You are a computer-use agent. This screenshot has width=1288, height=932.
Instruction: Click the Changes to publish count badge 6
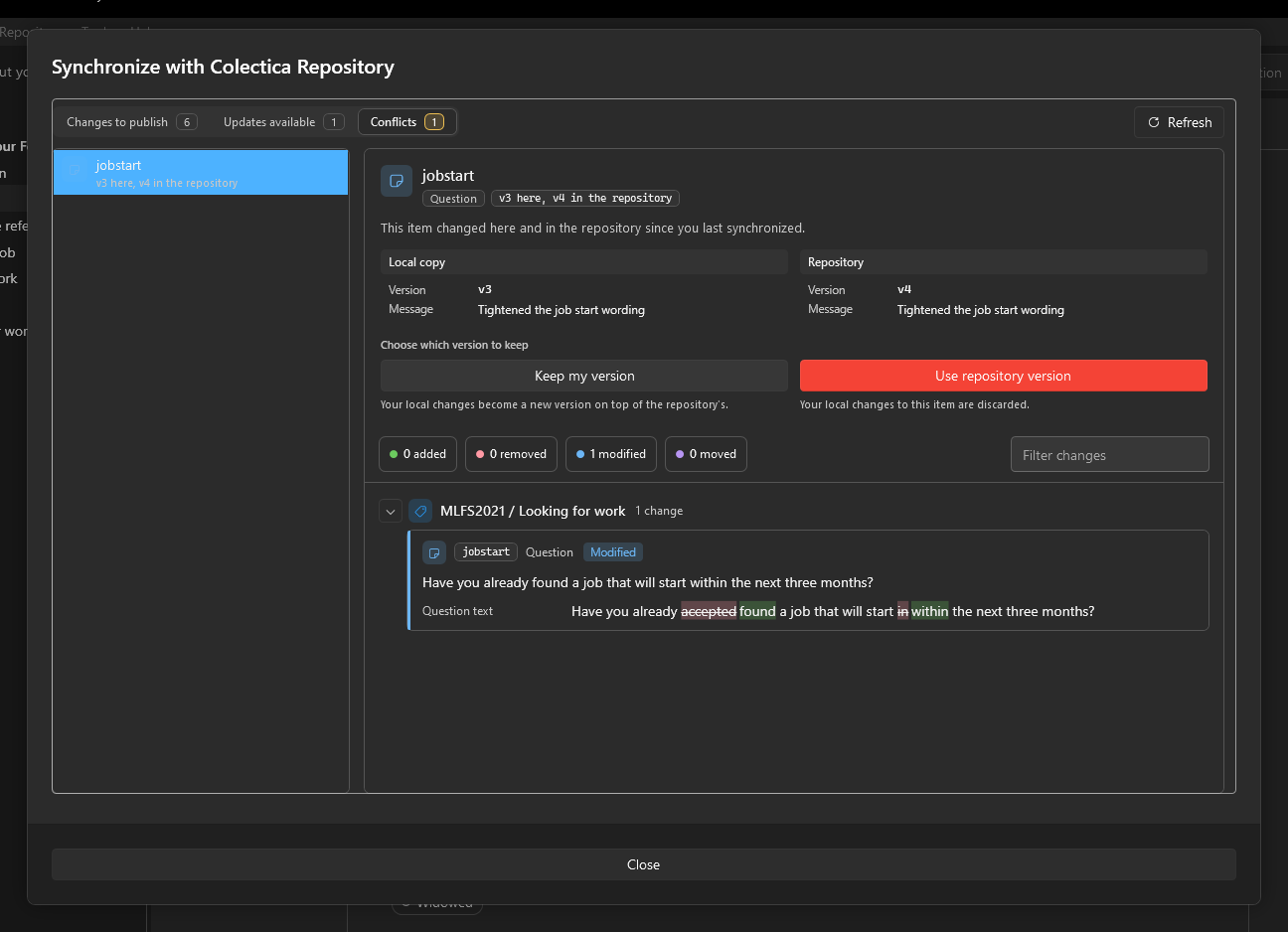[x=187, y=122]
